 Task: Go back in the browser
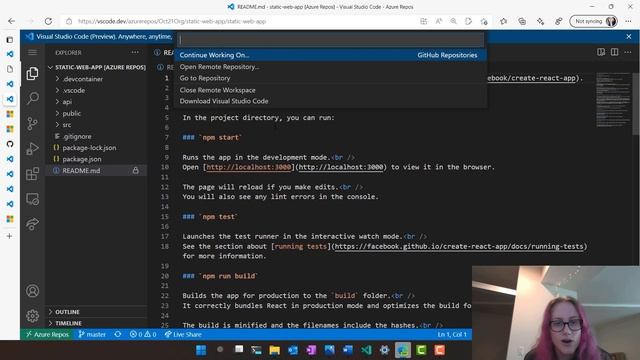coord(11,21)
